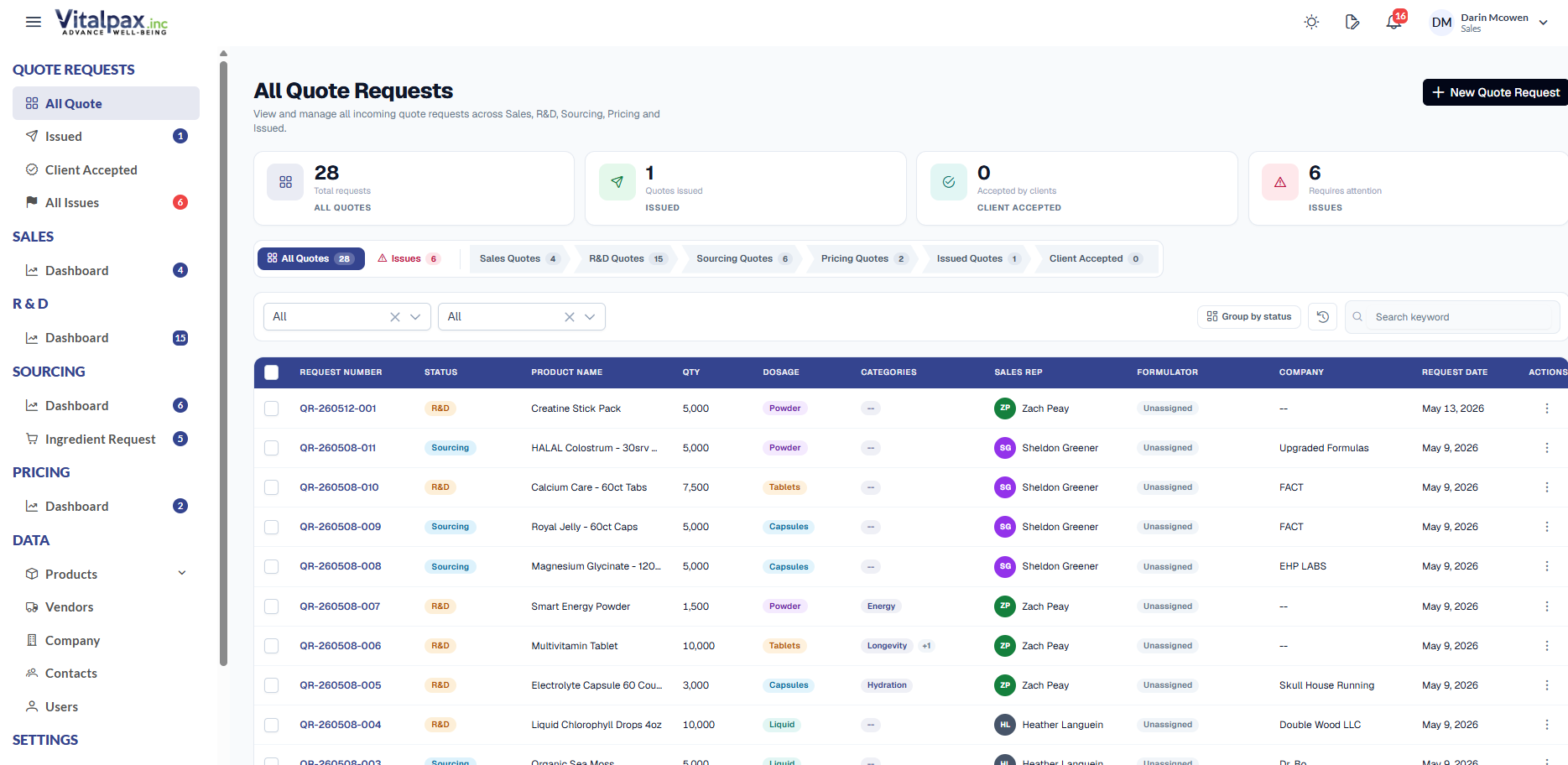This screenshot has height=765, width=1568.
Task: Click the Issues warning triangle card icon
Action: (1280, 182)
